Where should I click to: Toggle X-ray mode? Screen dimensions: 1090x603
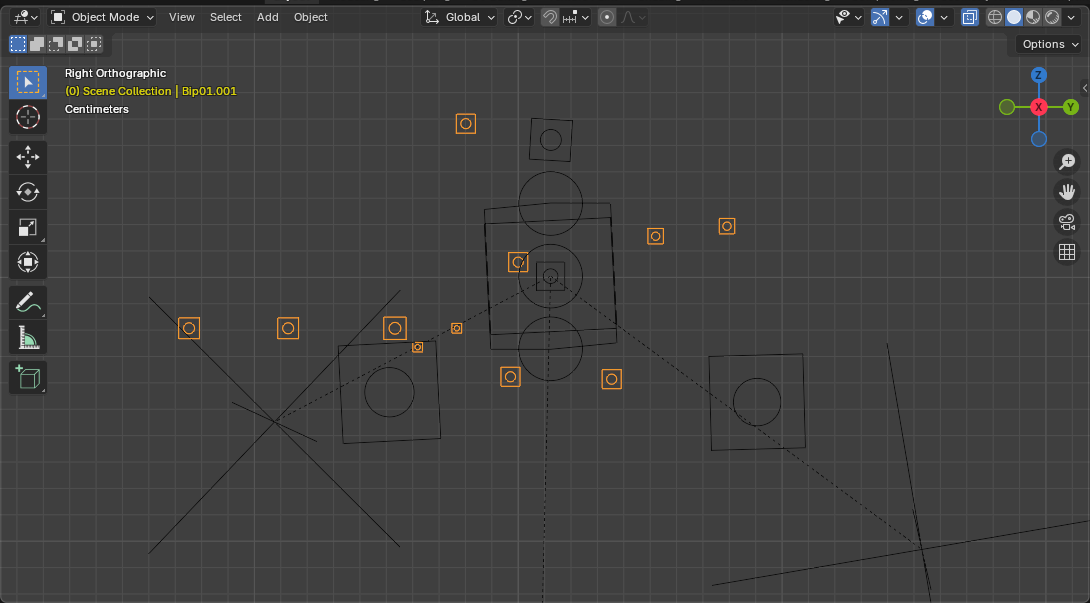click(970, 17)
